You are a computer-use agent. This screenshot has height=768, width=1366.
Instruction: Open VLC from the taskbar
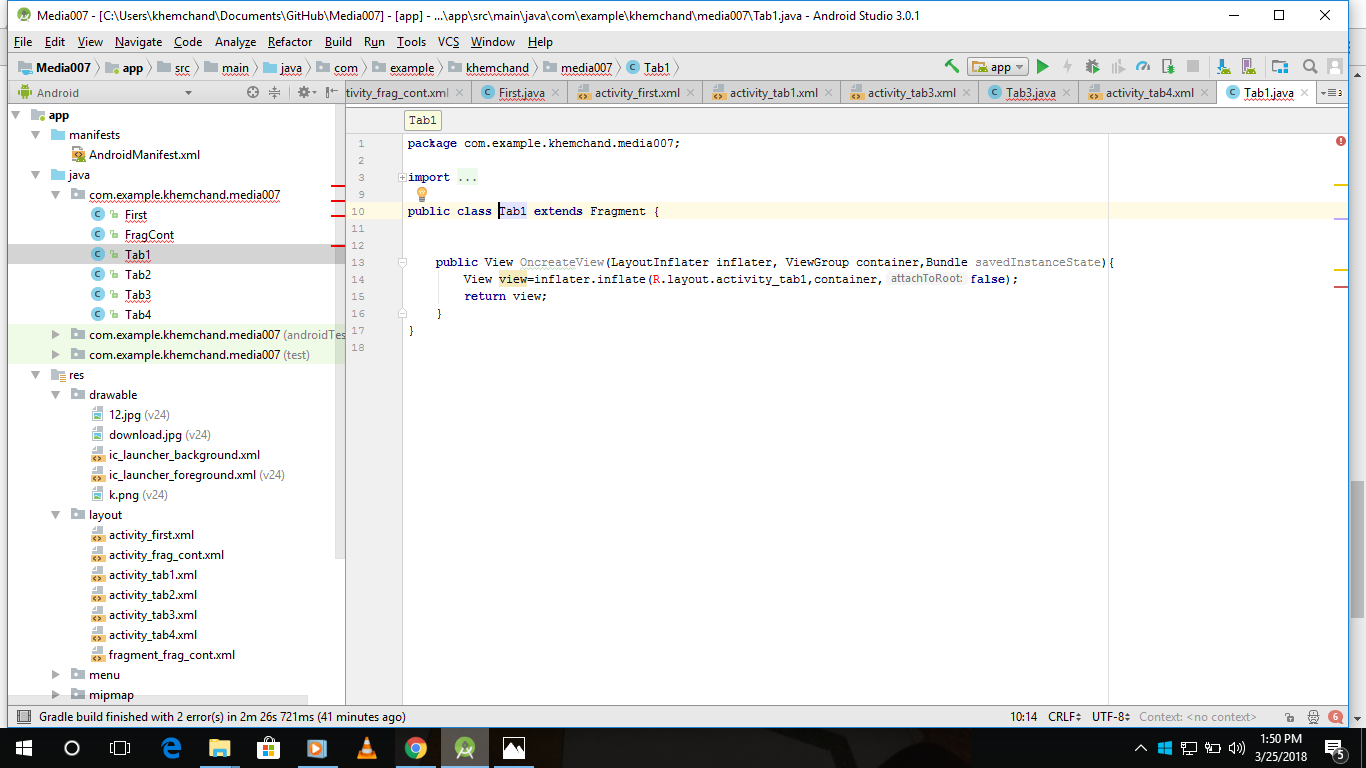pyautogui.click(x=366, y=748)
